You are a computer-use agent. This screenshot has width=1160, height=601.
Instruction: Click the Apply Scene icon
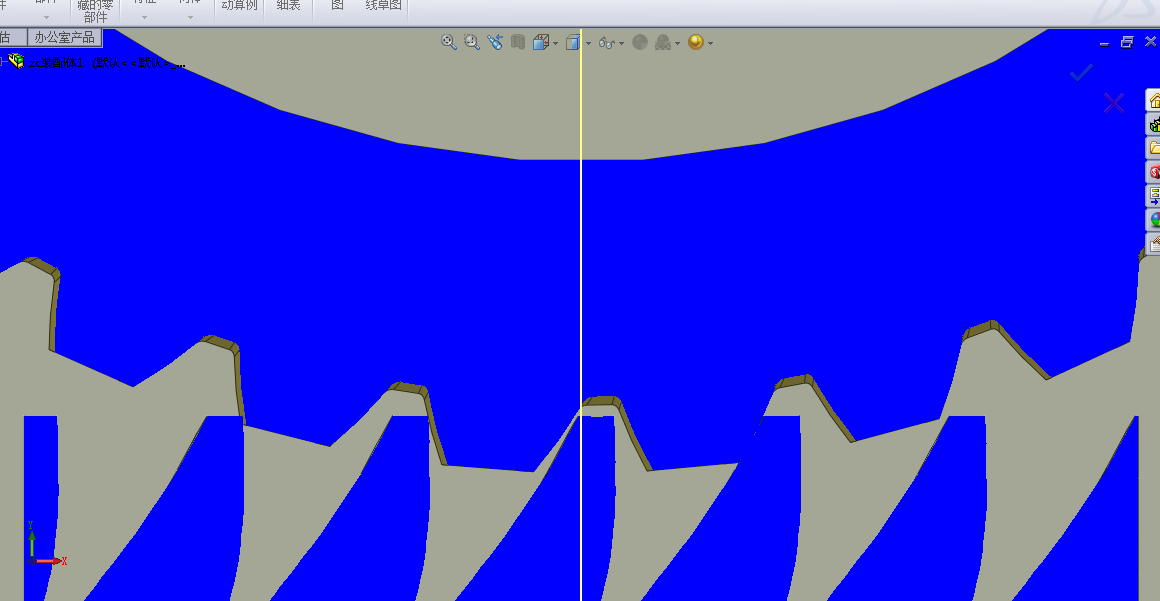point(663,42)
